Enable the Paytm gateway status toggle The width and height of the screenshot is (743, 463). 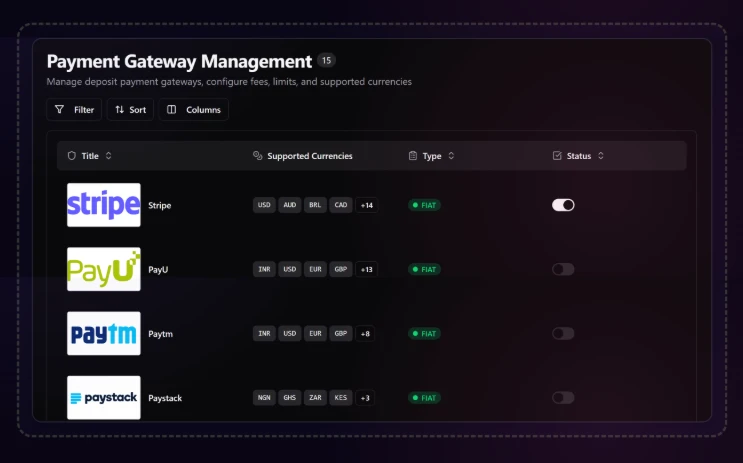pos(563,333)
